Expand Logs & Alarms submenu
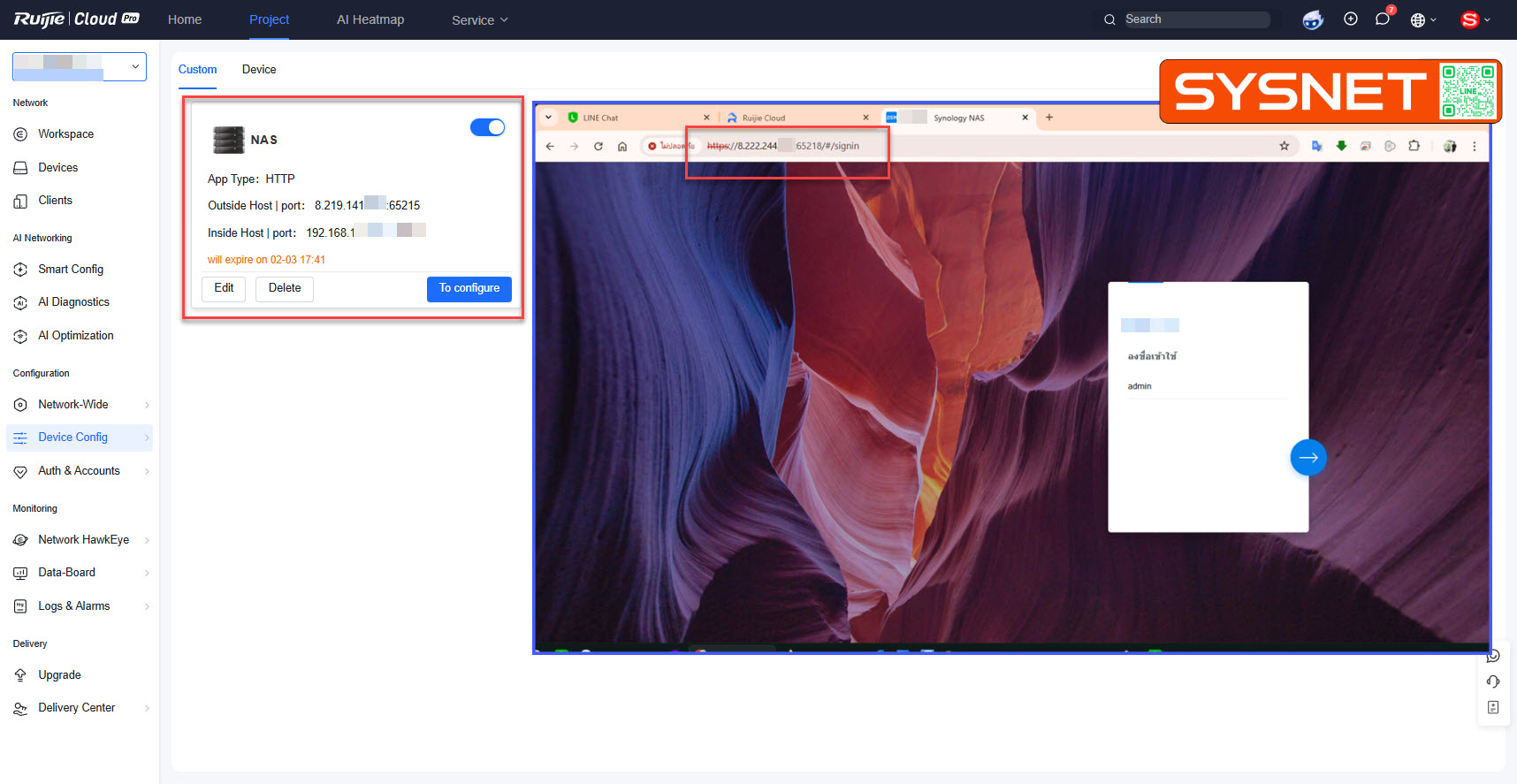Viewport: 1517px width, 784px height. click(x=147, y=606)
